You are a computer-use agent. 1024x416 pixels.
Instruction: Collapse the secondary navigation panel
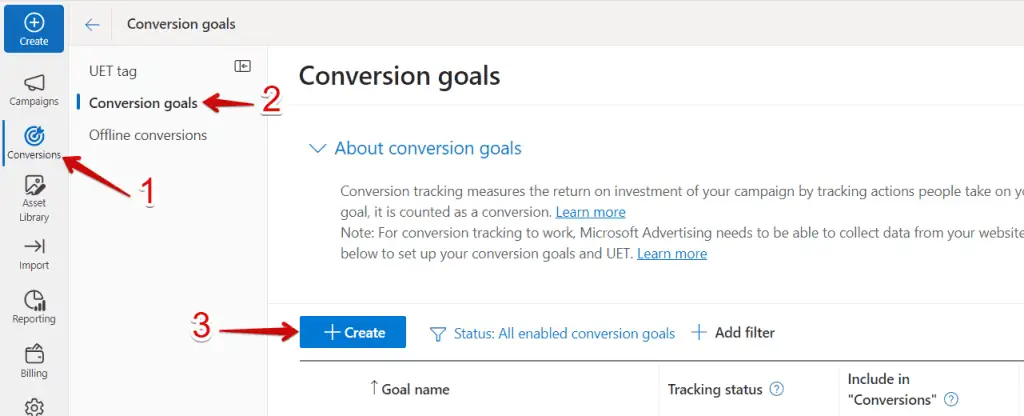click(x=242, y=66)
